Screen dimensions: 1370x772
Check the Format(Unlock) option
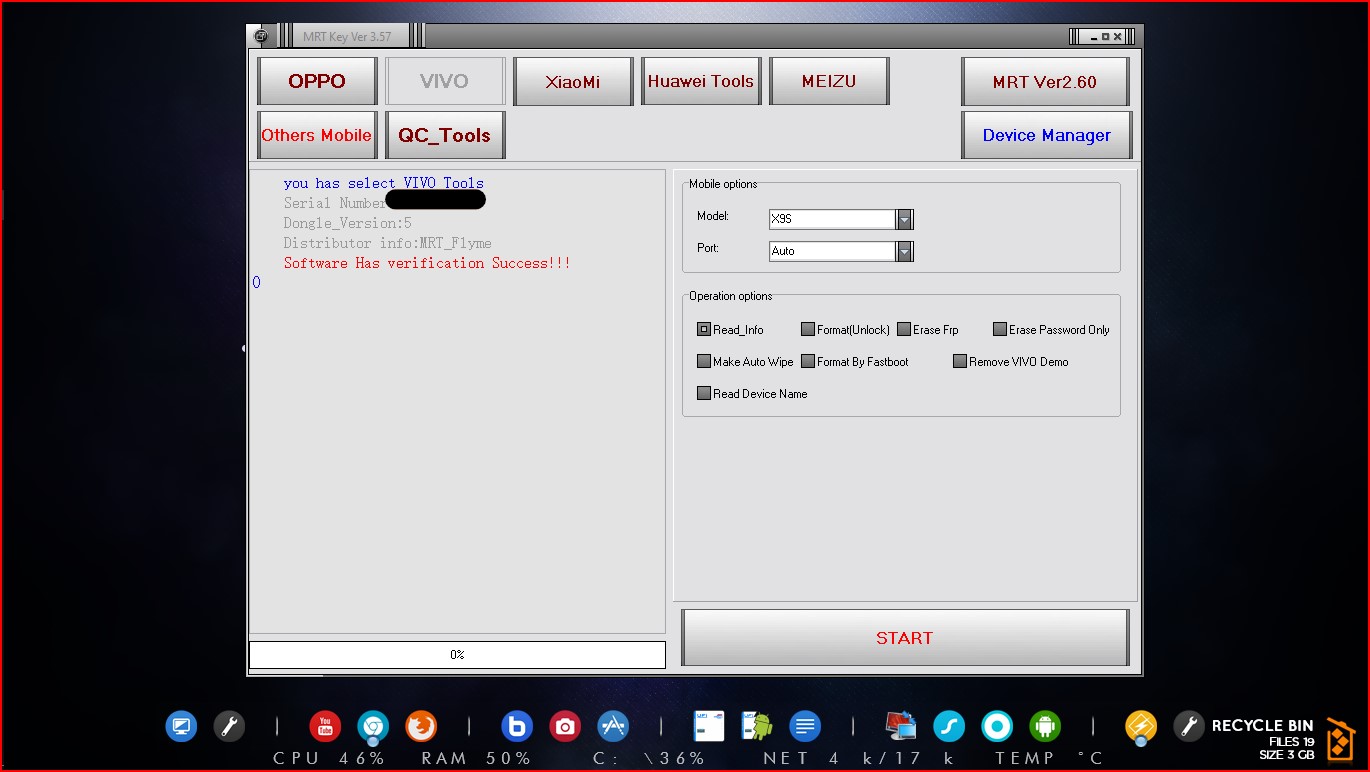(808, 329)
